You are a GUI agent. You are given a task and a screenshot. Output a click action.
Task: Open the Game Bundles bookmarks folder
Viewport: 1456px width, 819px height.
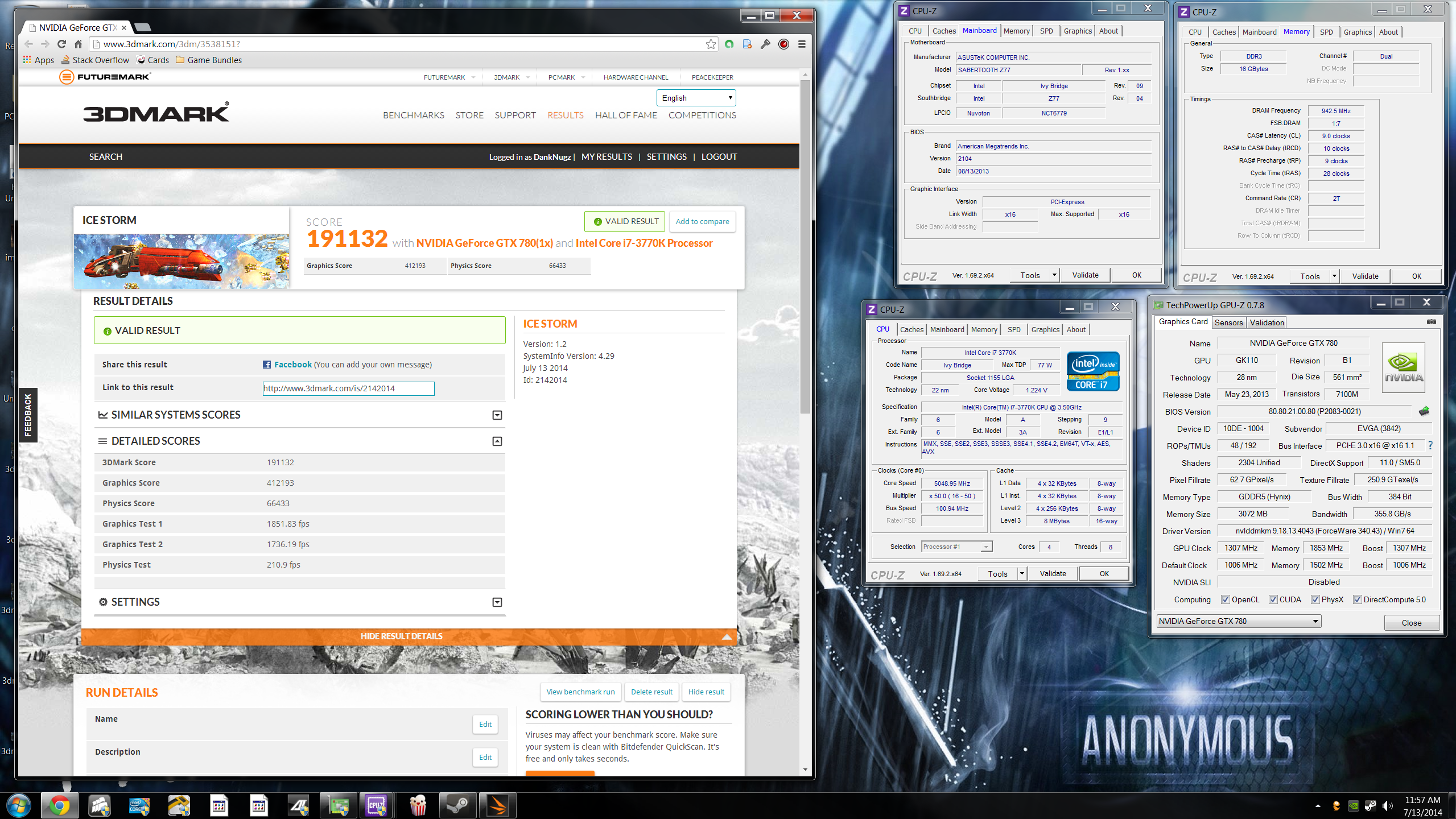[208, 60]
